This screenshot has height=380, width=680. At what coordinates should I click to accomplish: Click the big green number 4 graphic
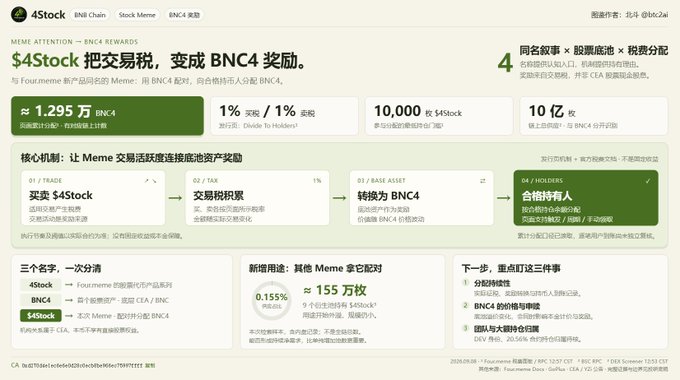click(x=505, y=63)
